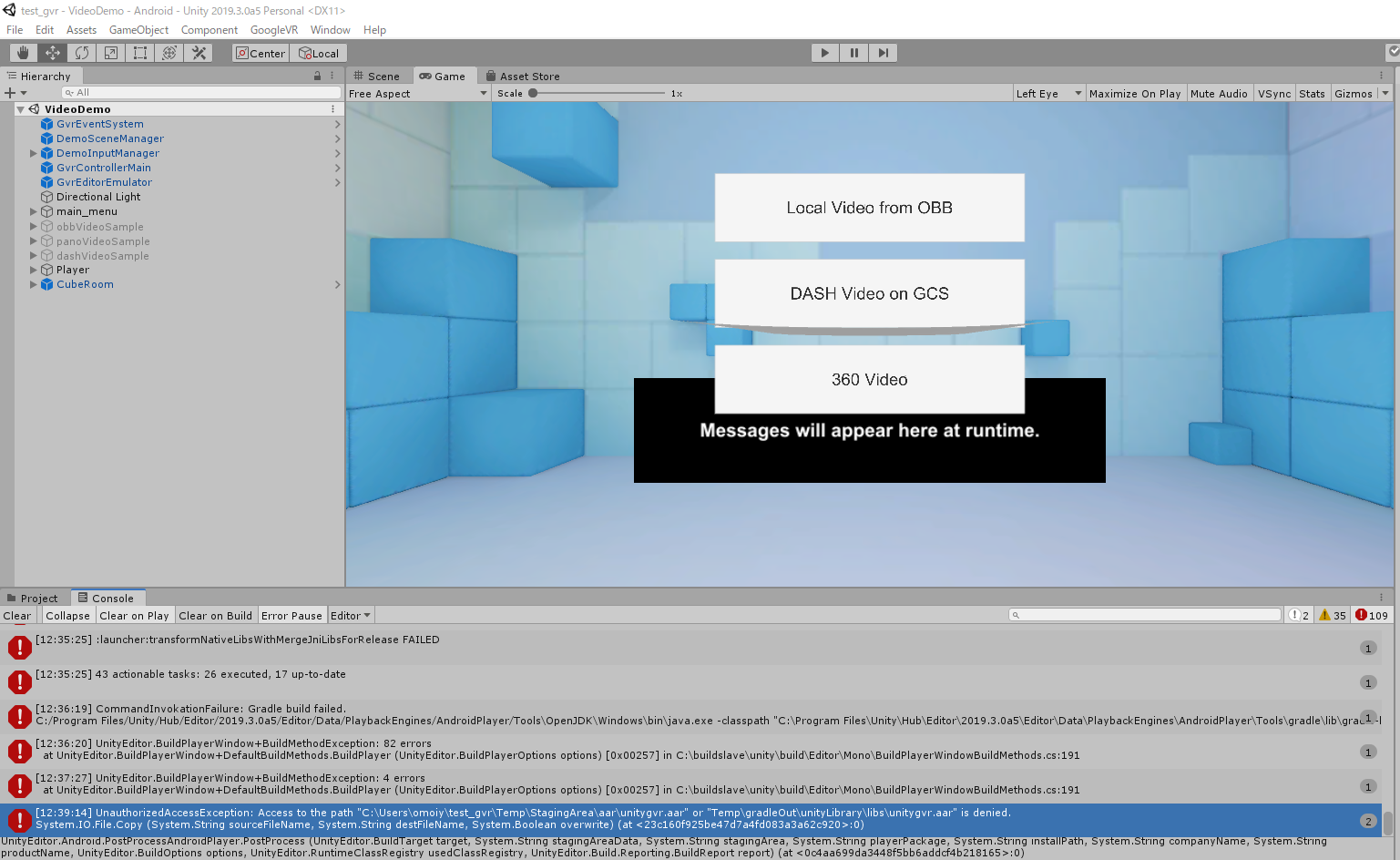Screen dimensions: 1400x860
Task: Switch to the Scene tab
Action: pos(377,76)
